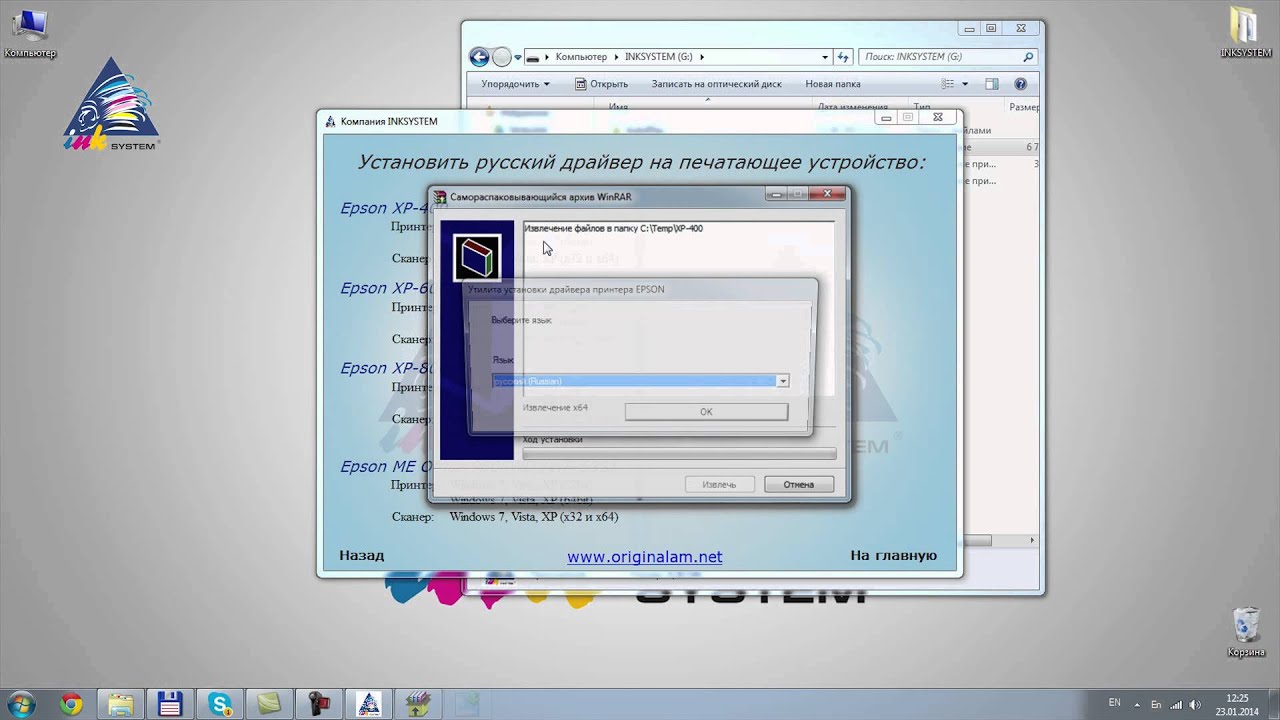Click the Извлечь button in WinRAR dialog
This screenshot has width=1280, height=720.
point(719,484)
